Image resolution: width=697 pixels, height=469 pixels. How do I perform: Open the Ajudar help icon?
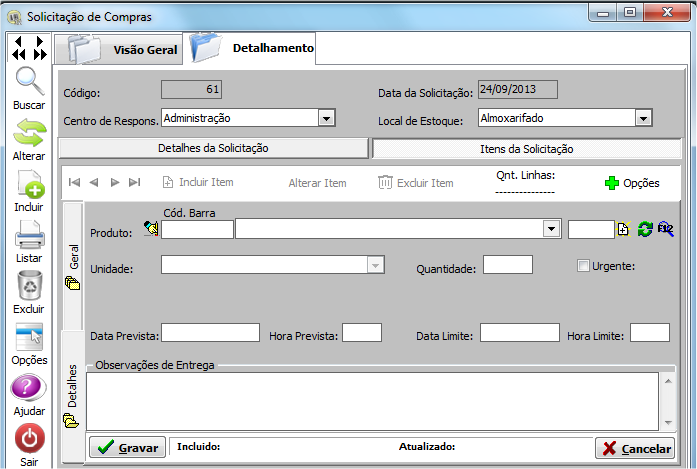click(28, 389)
